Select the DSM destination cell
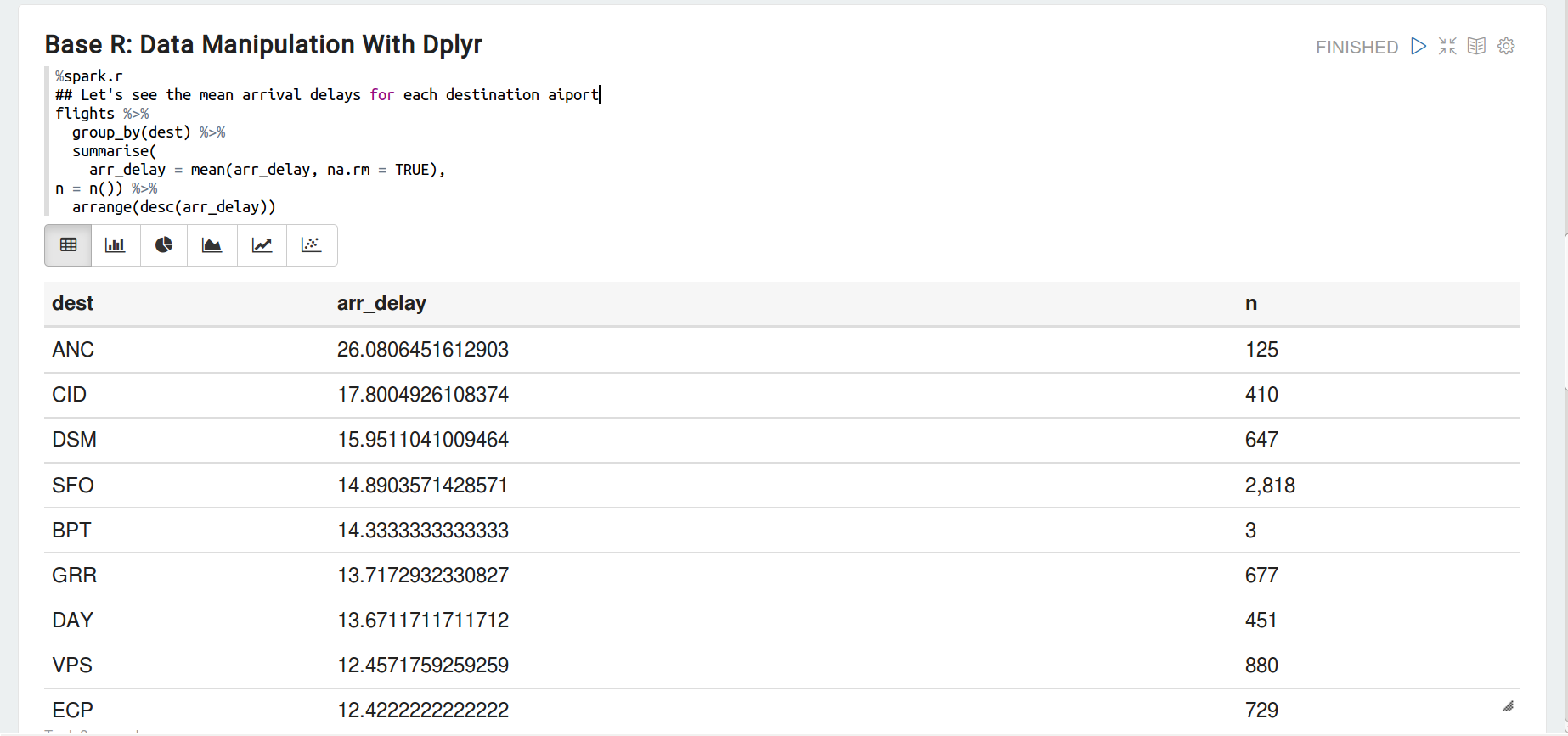This screenshot has height=736, width=1568. 74,439
